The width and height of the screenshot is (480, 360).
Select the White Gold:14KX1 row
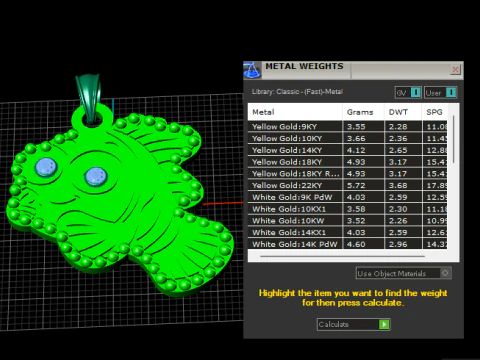(347, 232)
